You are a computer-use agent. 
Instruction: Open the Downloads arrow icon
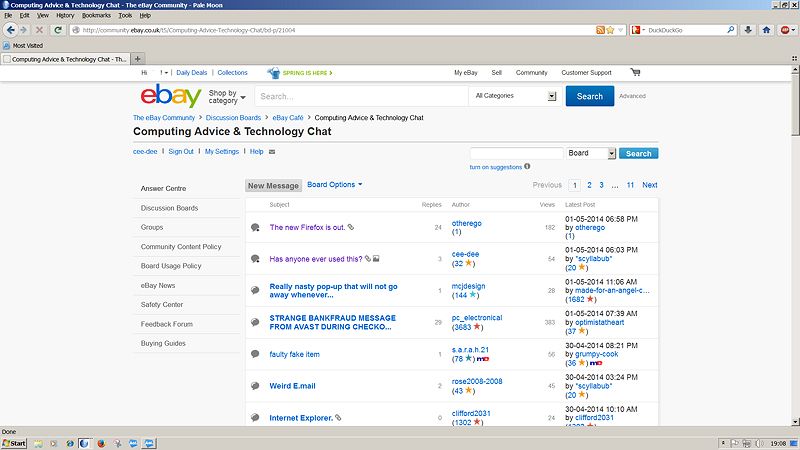click(x=748, y=30)
